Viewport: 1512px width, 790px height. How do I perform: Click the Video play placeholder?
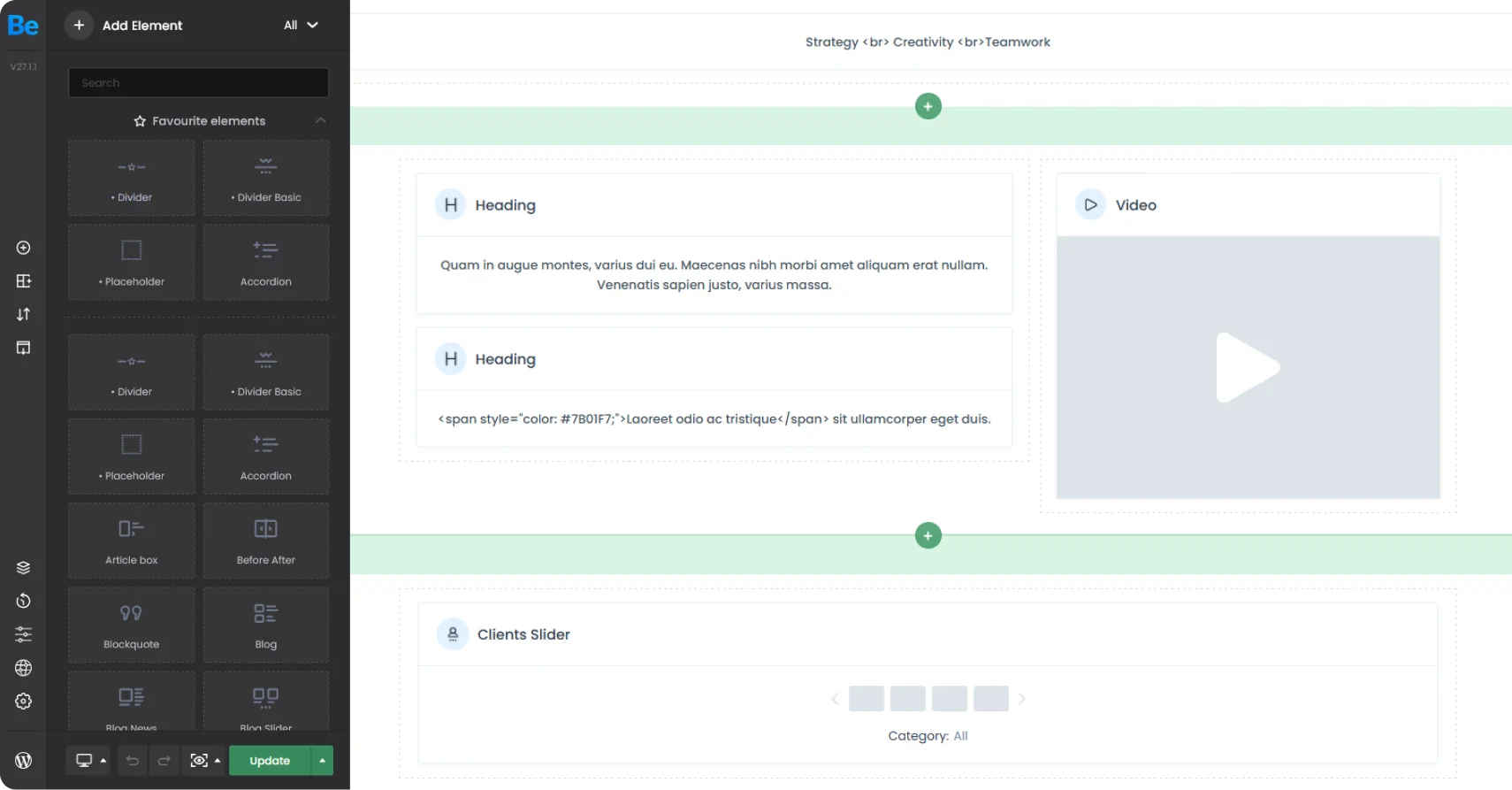pos(1247,367)
